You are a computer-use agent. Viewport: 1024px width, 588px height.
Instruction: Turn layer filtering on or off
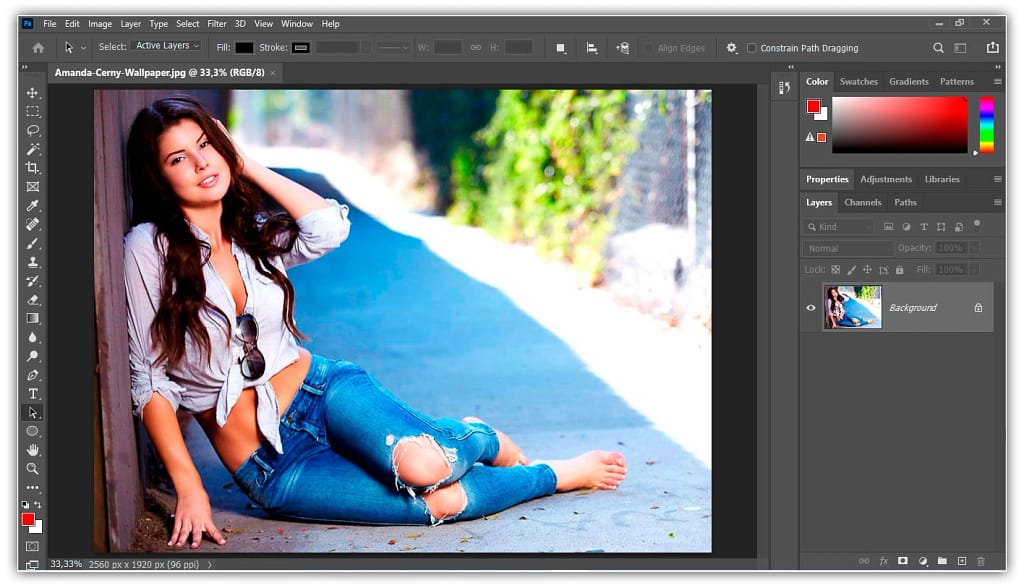(x=977, y=223)
